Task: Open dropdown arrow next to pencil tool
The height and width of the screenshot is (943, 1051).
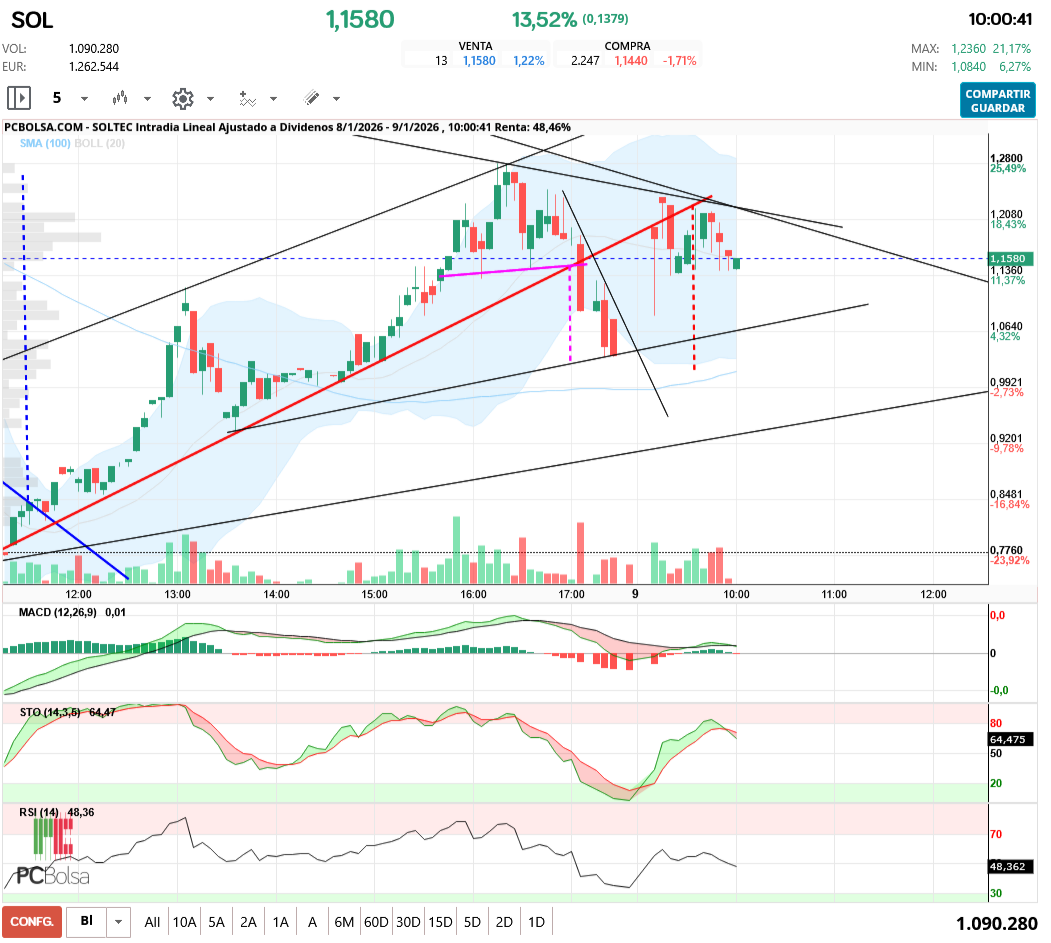Action: 336,99
